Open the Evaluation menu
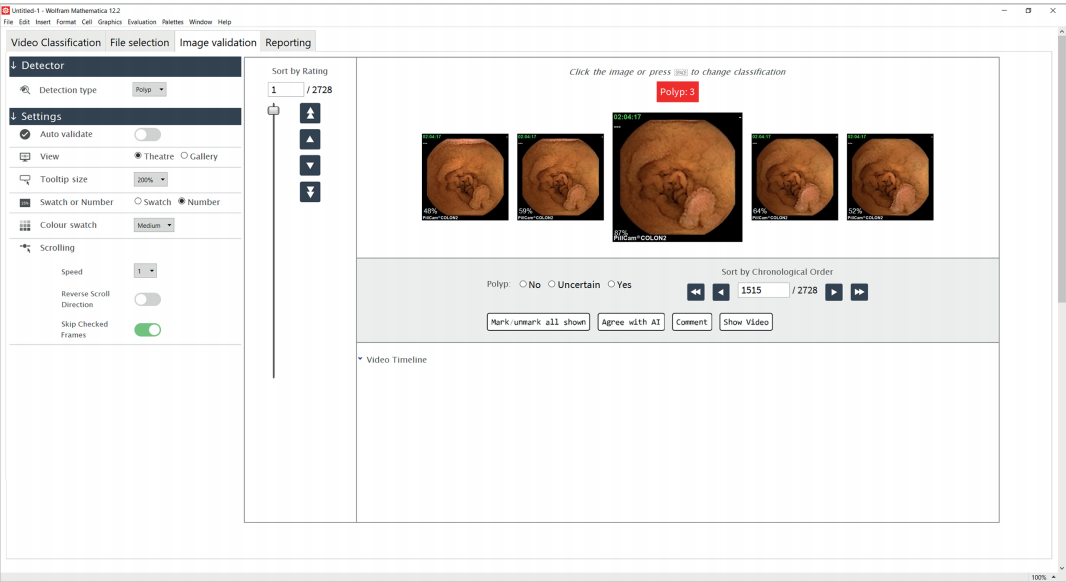 [x=141, y=22]
